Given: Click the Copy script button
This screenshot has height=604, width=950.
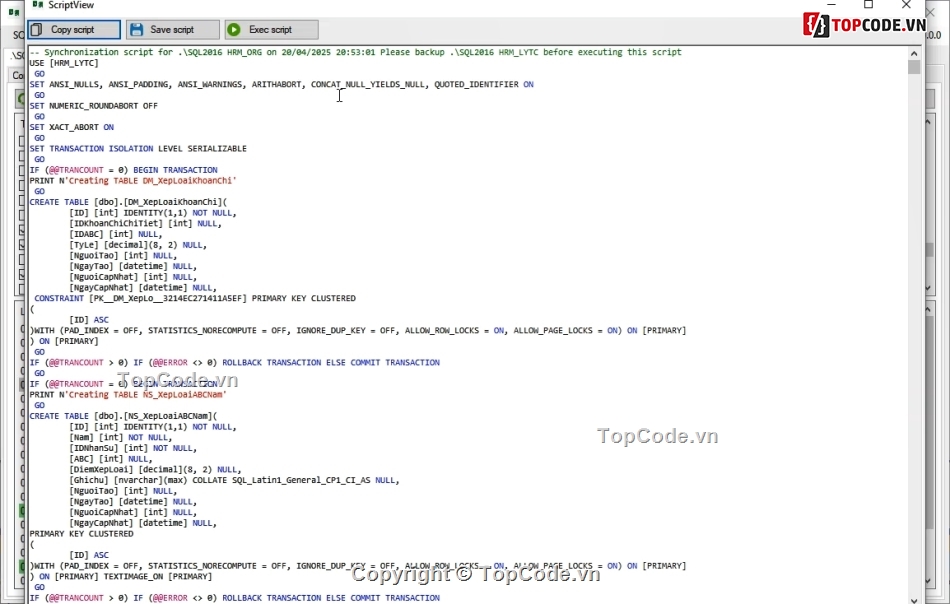Looking at the screenshot, I should pyautogui.click(x=73, y=30).
